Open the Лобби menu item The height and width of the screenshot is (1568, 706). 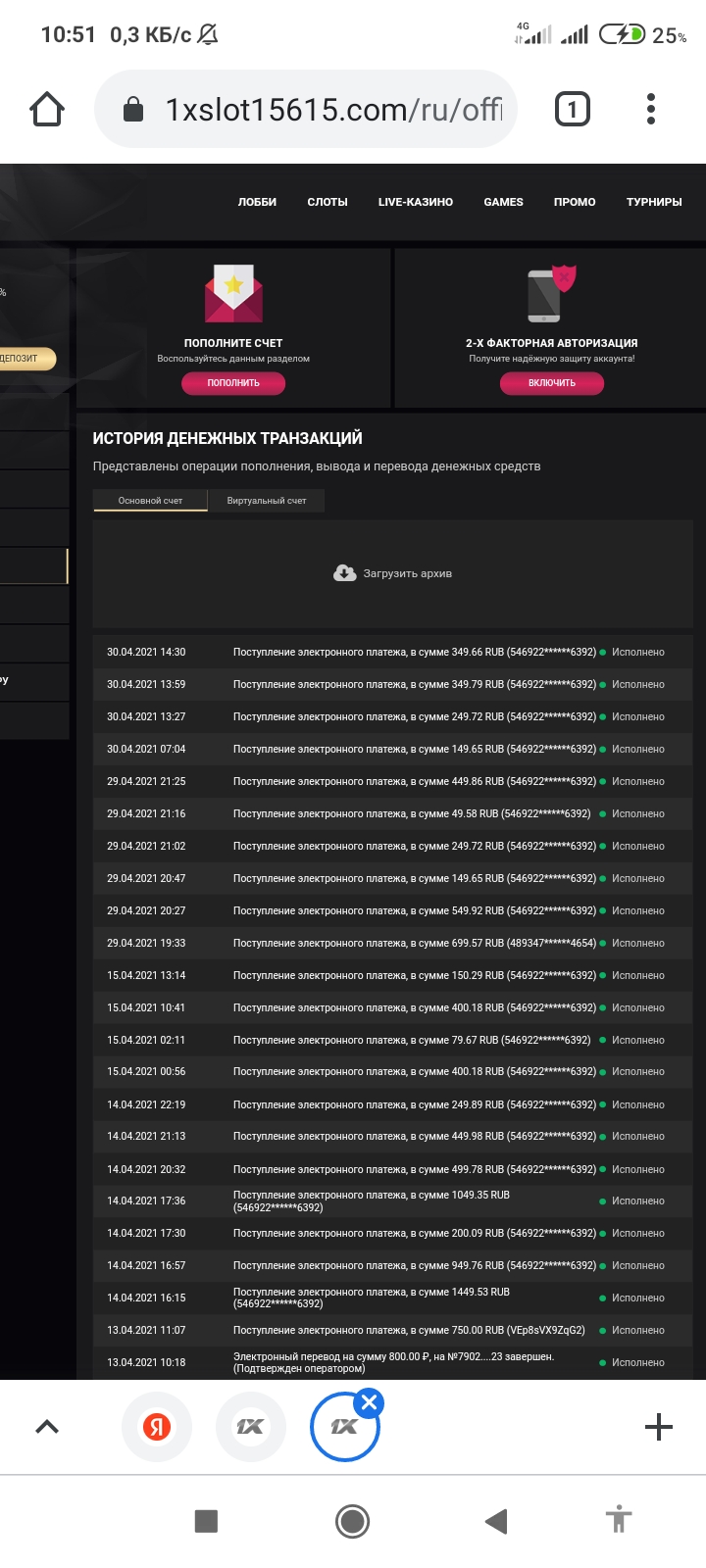(x=257, y=202)
